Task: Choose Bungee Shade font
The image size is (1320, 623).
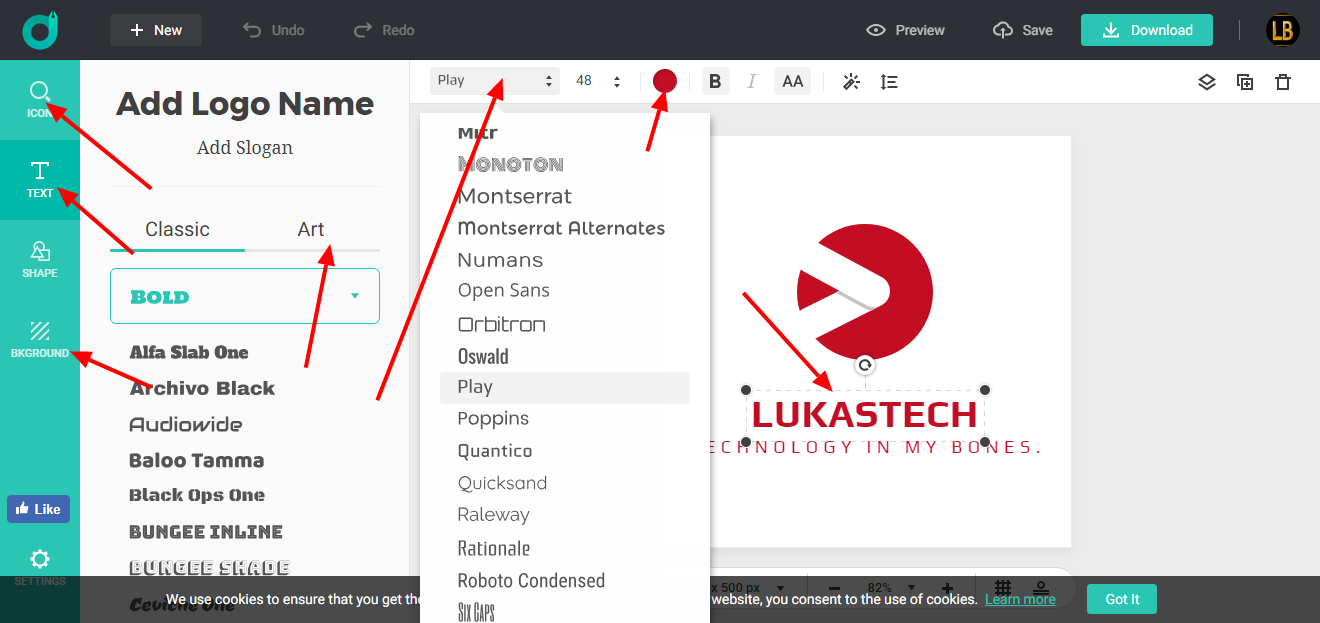Action: [209, 567]
